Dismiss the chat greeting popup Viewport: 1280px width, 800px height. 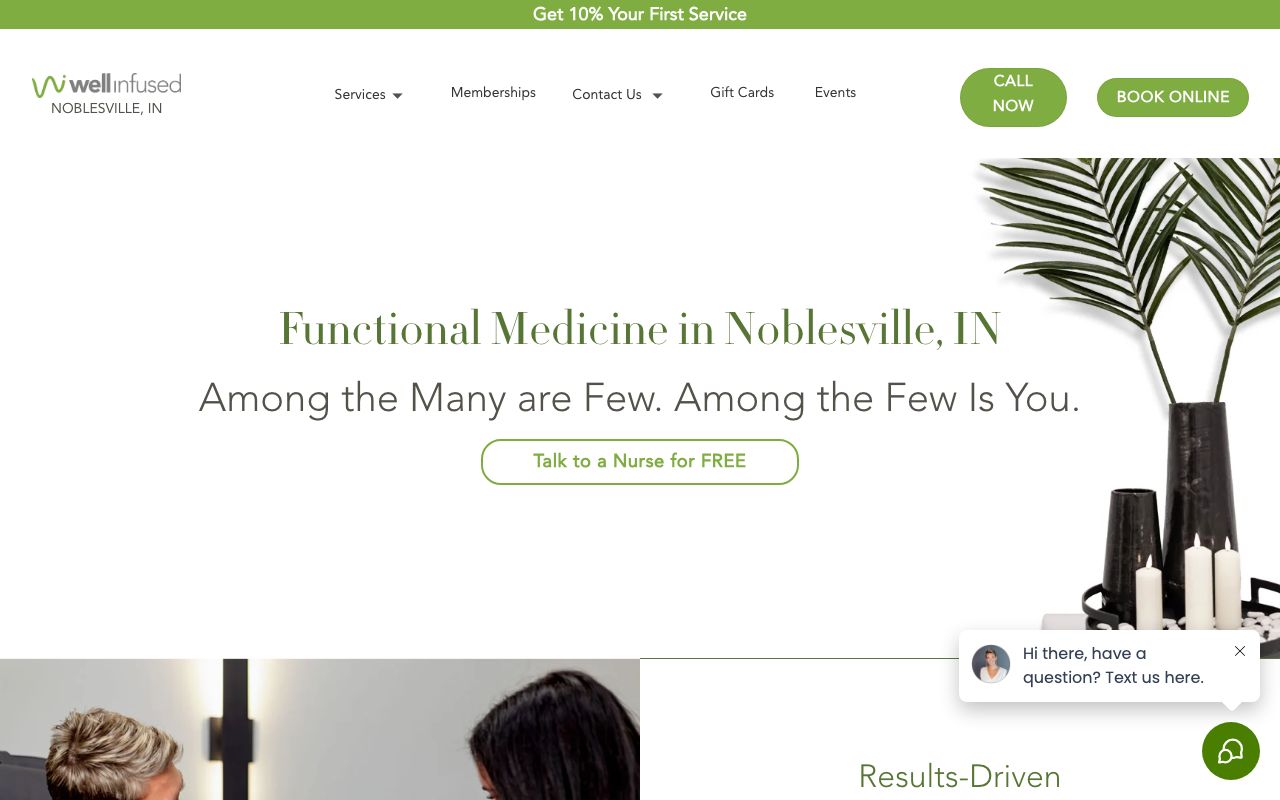click(1240, 651)
